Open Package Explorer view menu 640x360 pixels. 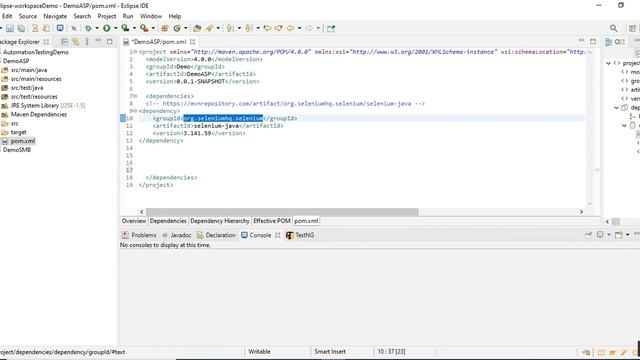coord(87,42)
